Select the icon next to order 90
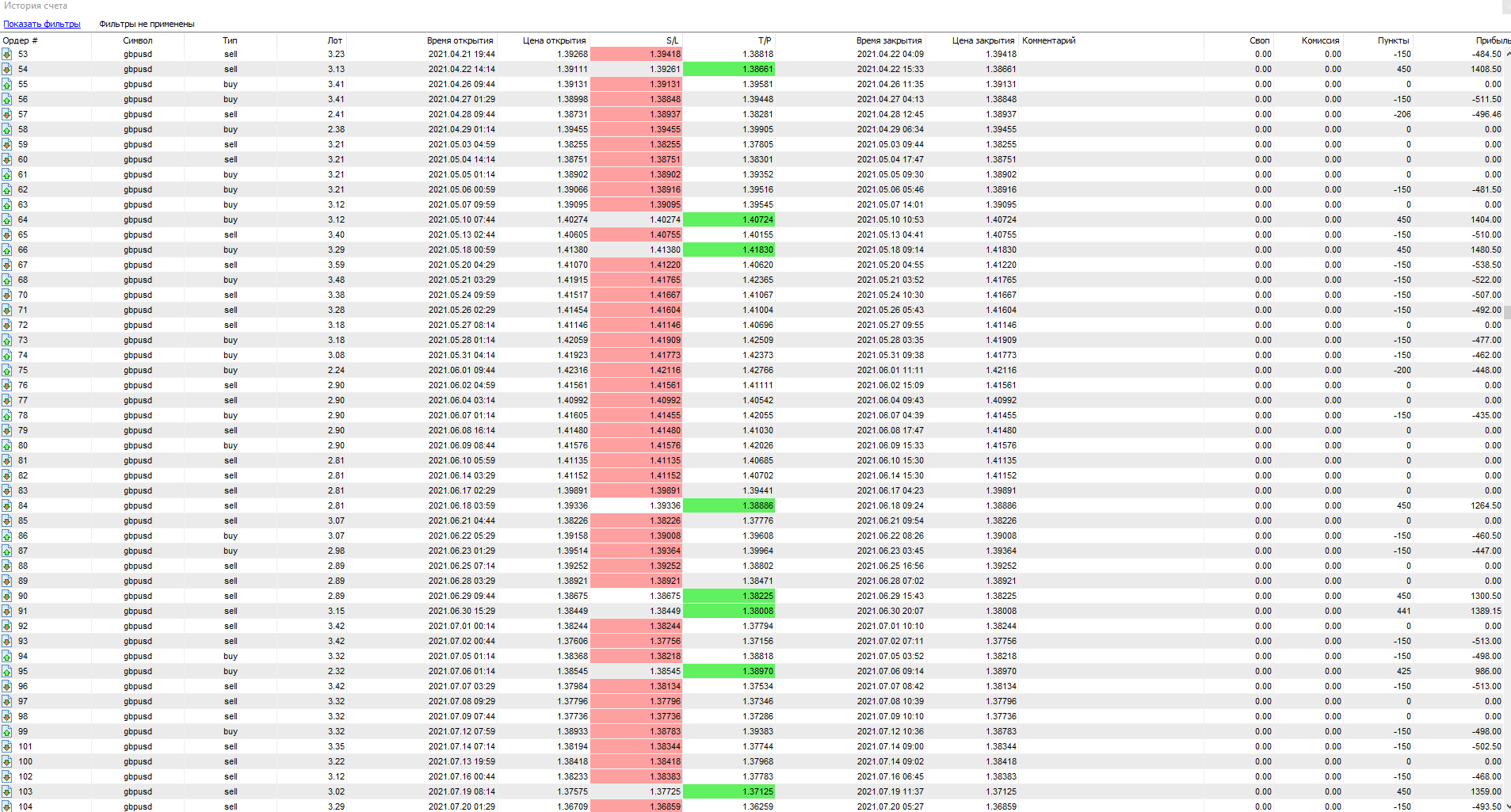Image resolution: width=1511 pixels, height=812 pixels. 6,597
